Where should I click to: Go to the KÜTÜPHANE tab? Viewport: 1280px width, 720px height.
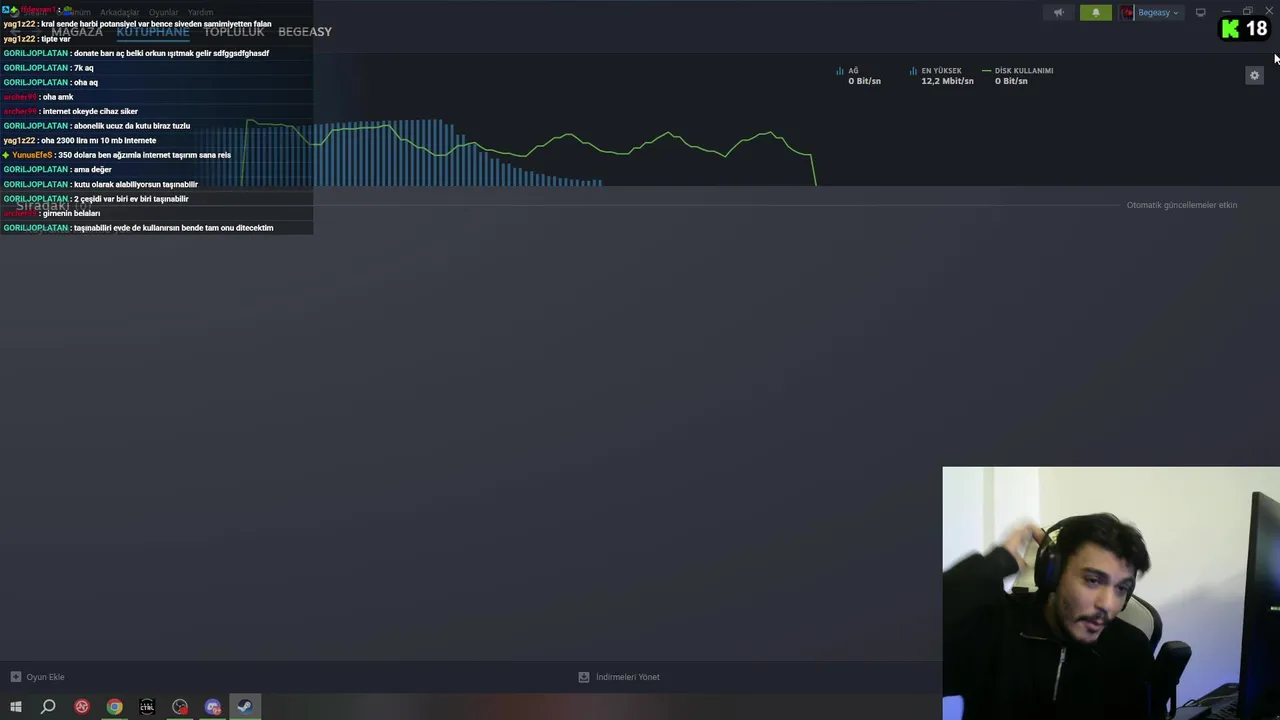coord(153,32)
